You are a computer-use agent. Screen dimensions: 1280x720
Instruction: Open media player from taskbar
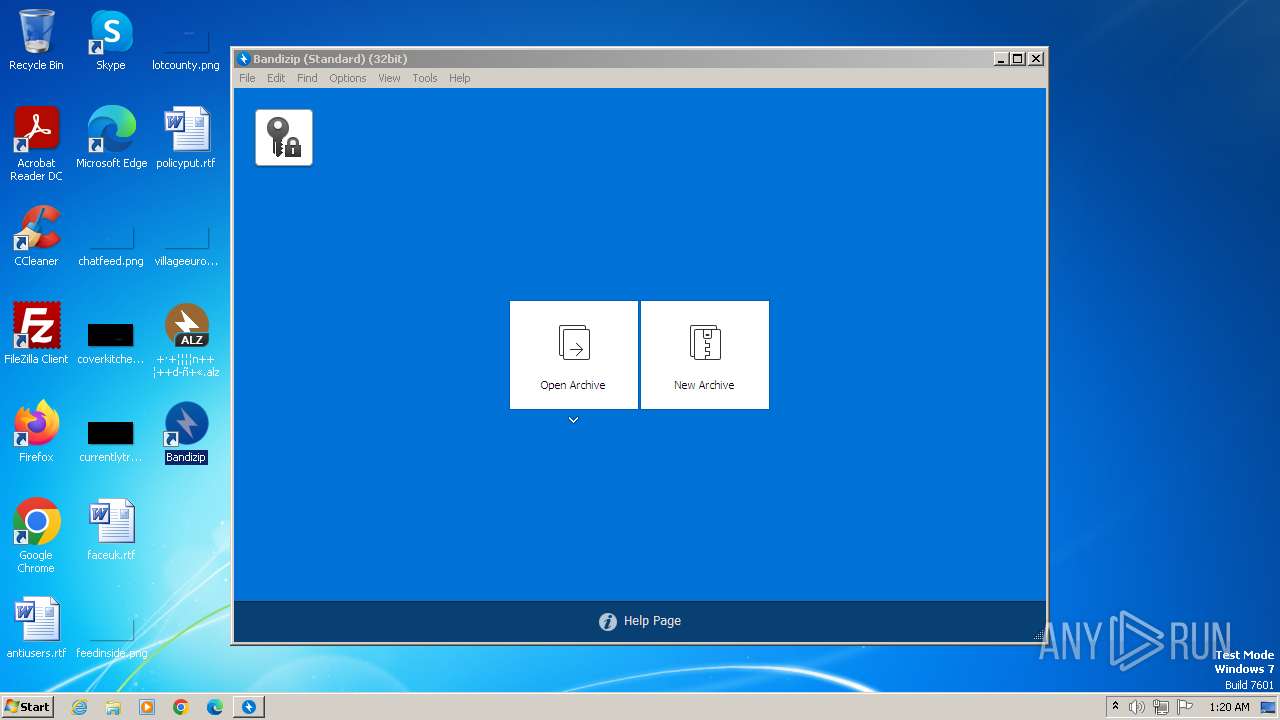(147, 707)
